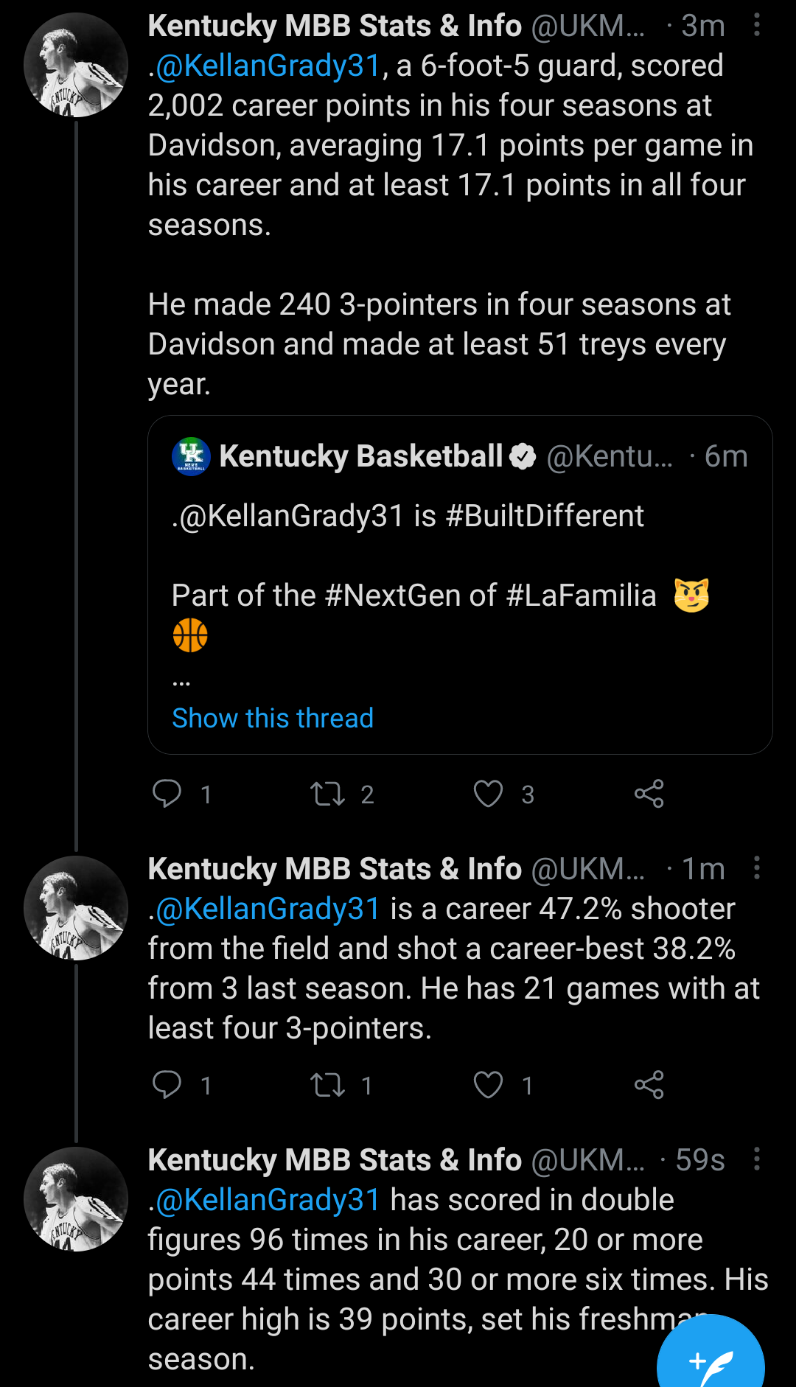Screen dimensions: 796x1387
Task: Reply to the 2,002 career points tweet
Action: (167, 795)
